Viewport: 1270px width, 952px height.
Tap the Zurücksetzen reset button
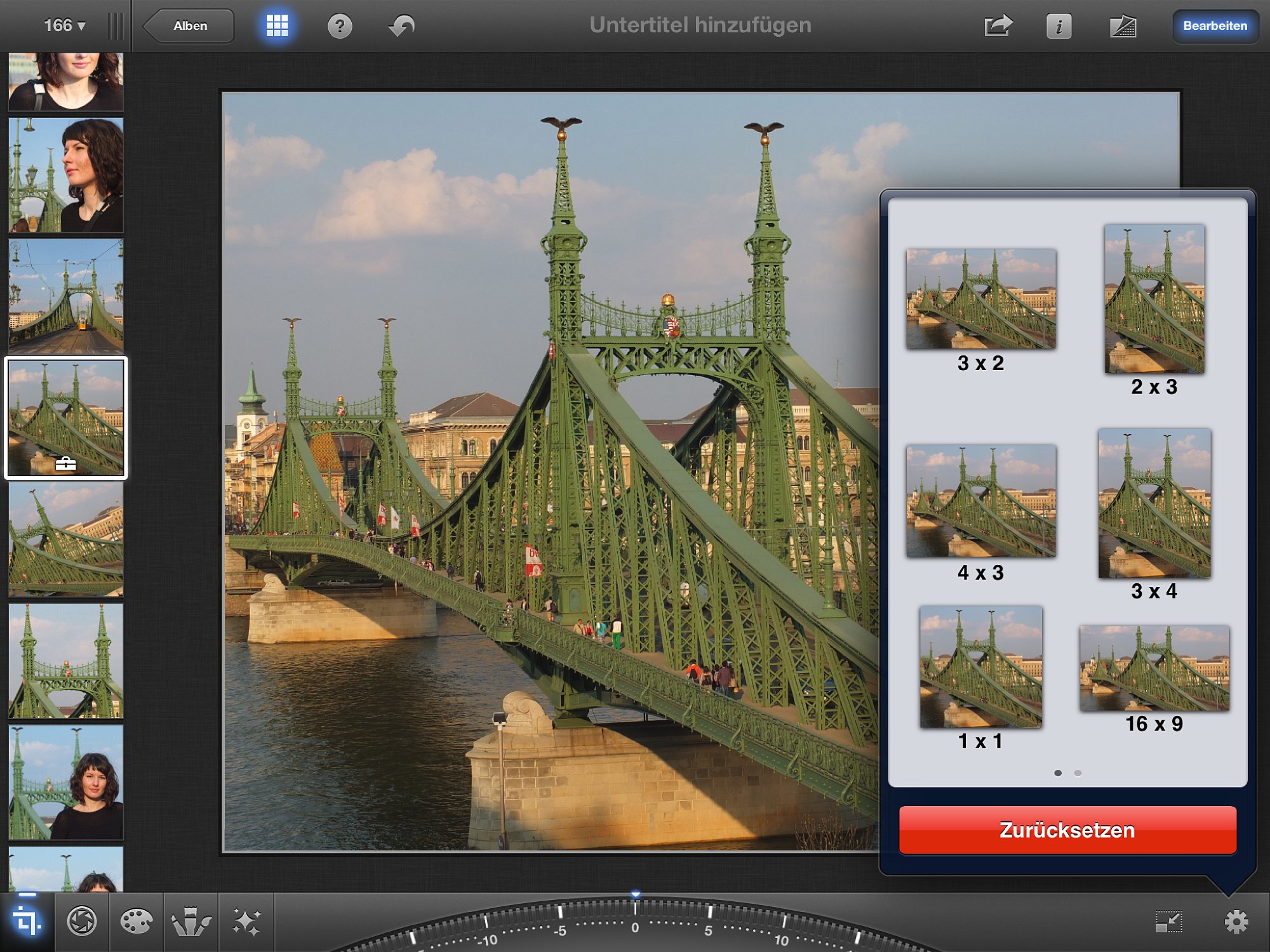[1067, 830]
